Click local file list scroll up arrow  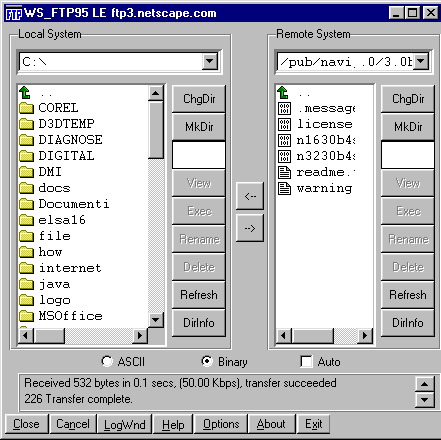pyautogui.click(x=156, y=93)
